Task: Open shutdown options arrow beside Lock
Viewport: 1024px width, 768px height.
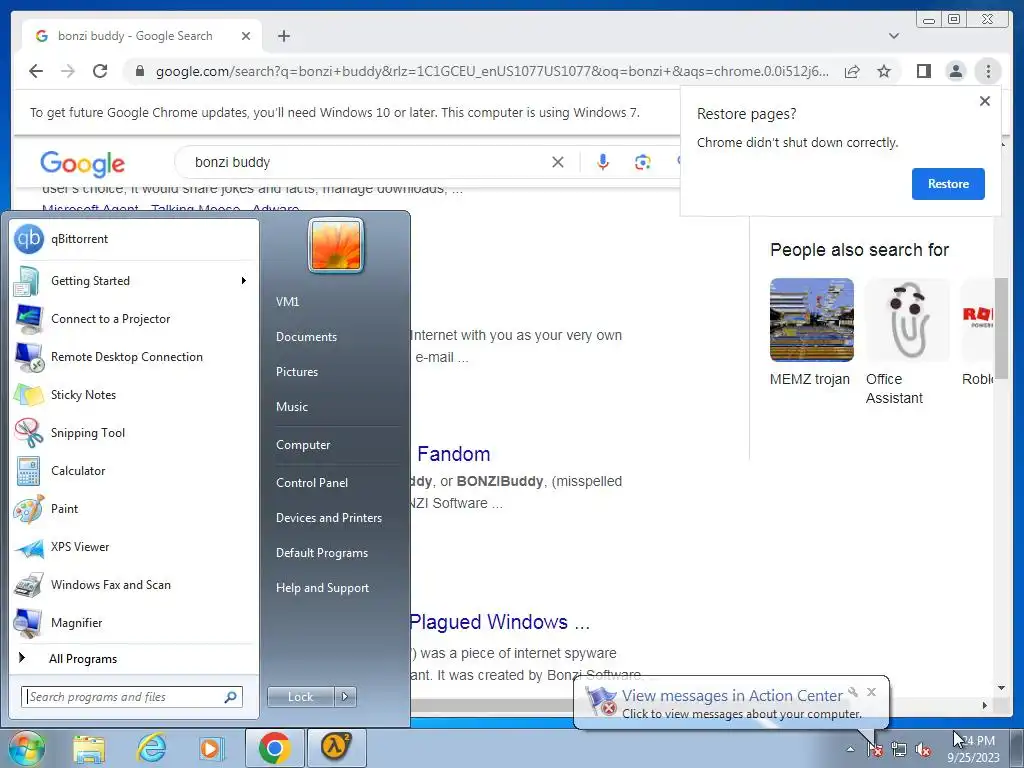Action: point(345,697)
